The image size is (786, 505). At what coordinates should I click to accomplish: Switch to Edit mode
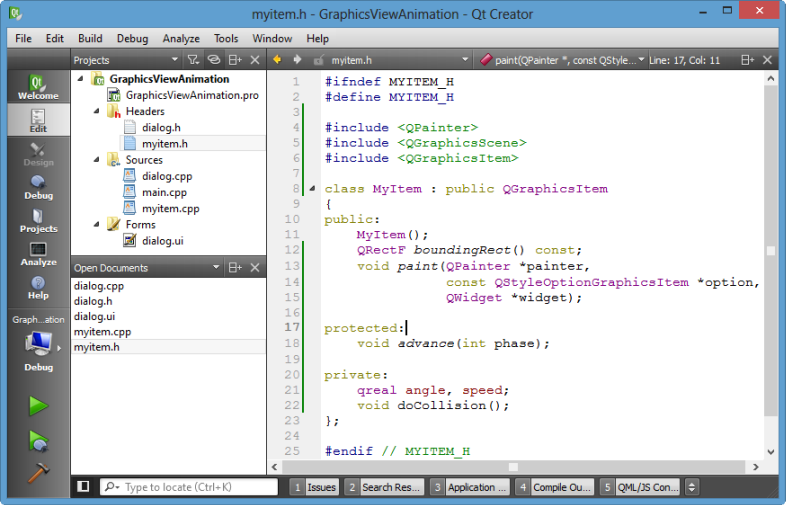pyautogui.click(x=38, y=120)
